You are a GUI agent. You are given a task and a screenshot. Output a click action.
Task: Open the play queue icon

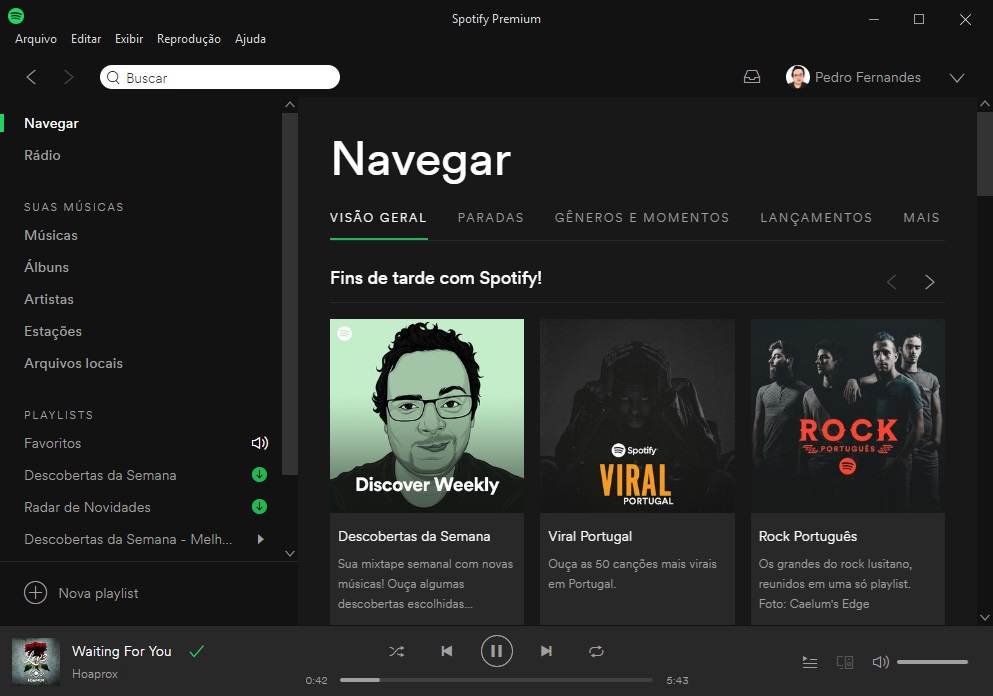tap(810, 662)
